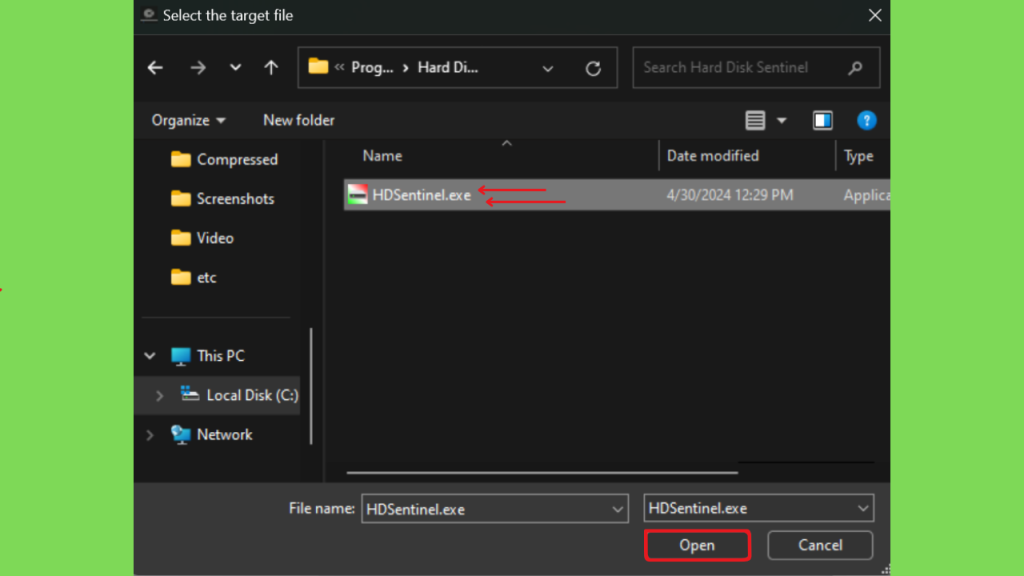Image resolution: width=1024 pixels, height=576 pixels.
Task: Change the view layout icon
Action: point(755,120)
